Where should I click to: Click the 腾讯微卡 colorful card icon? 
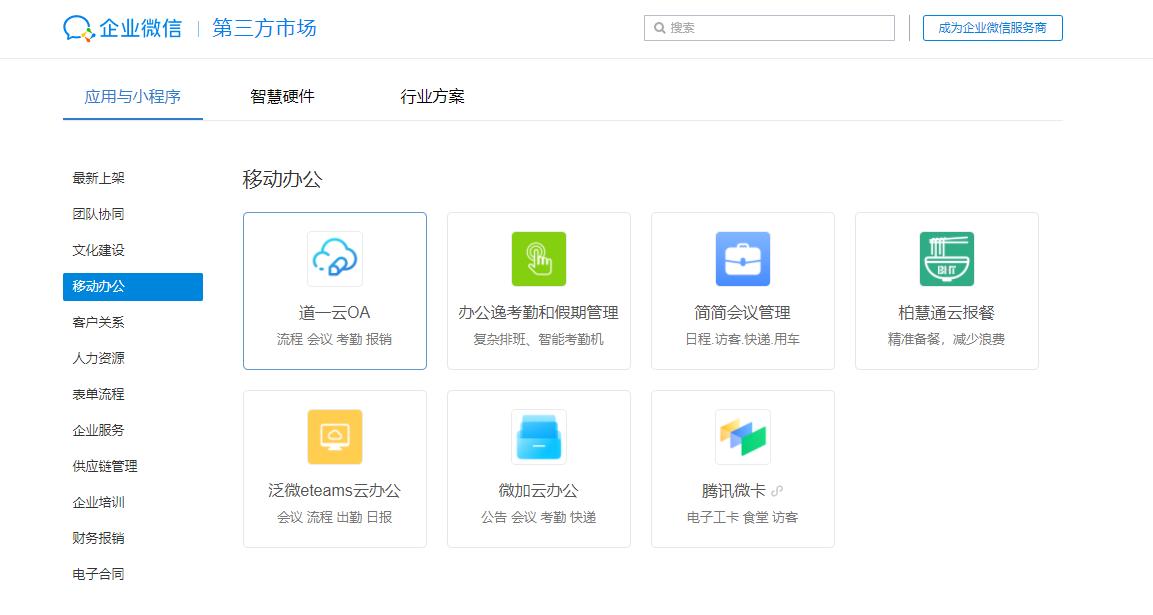(742, 436)
